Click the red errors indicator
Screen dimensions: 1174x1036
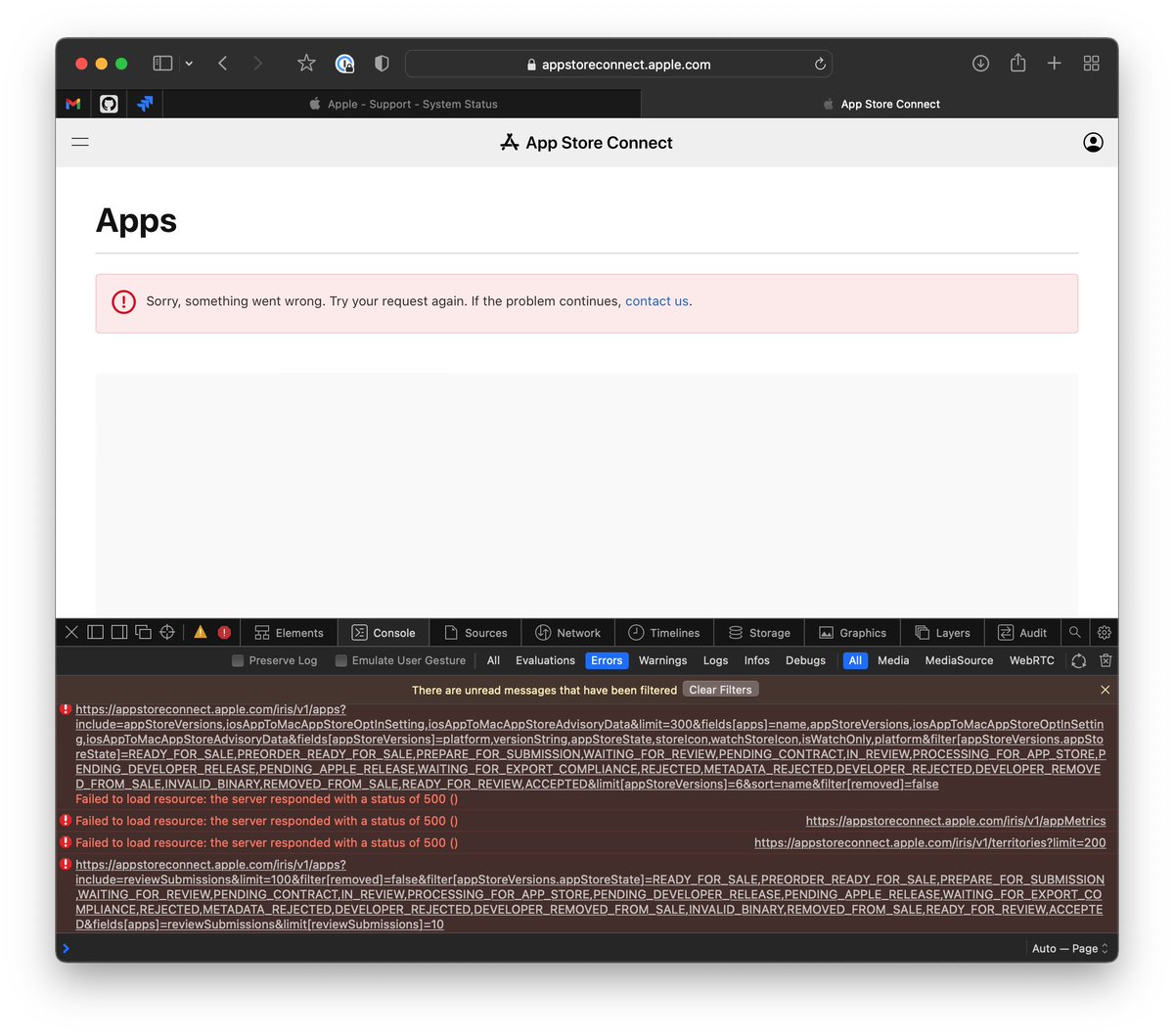224,632
